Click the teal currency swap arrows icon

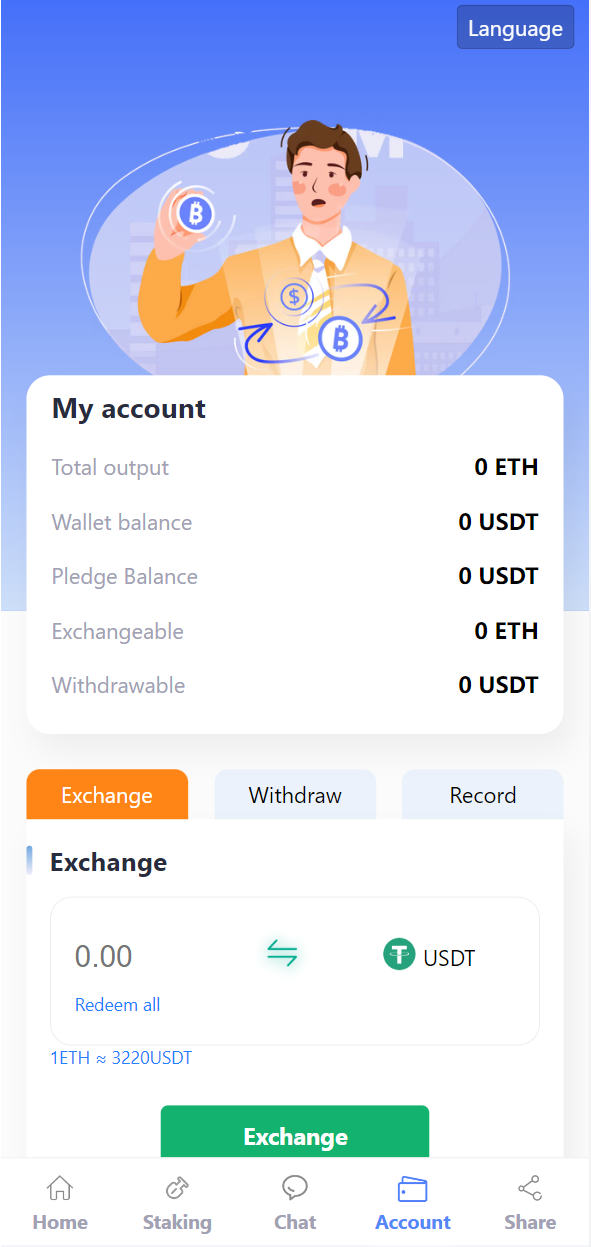281,956
